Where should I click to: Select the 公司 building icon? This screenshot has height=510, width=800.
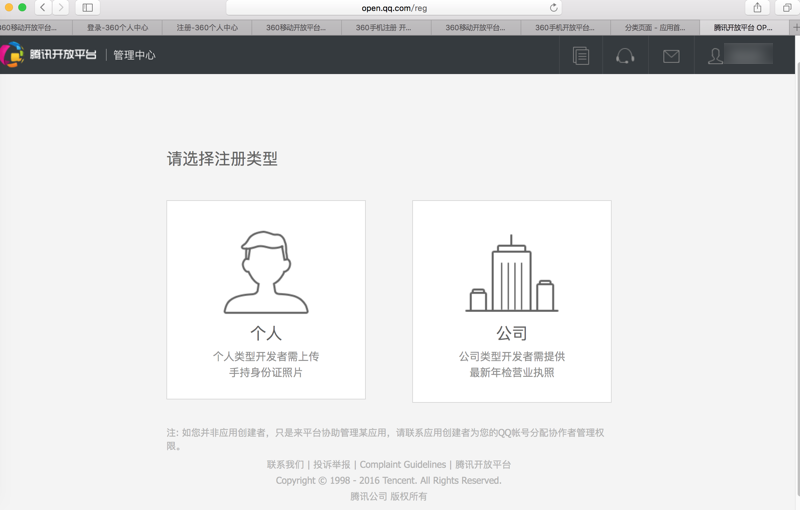pyautogui.click(x=512, y=273)
